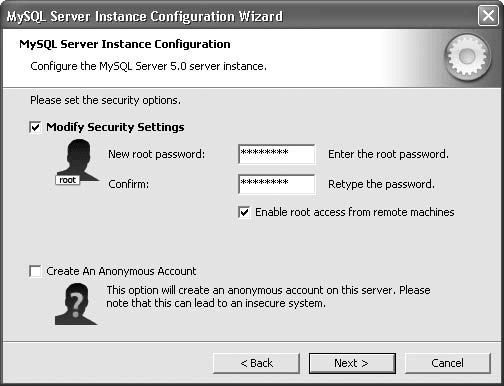Focus the Confirm password field
Viewport: 504px width, 386px height.
point(276,184)
